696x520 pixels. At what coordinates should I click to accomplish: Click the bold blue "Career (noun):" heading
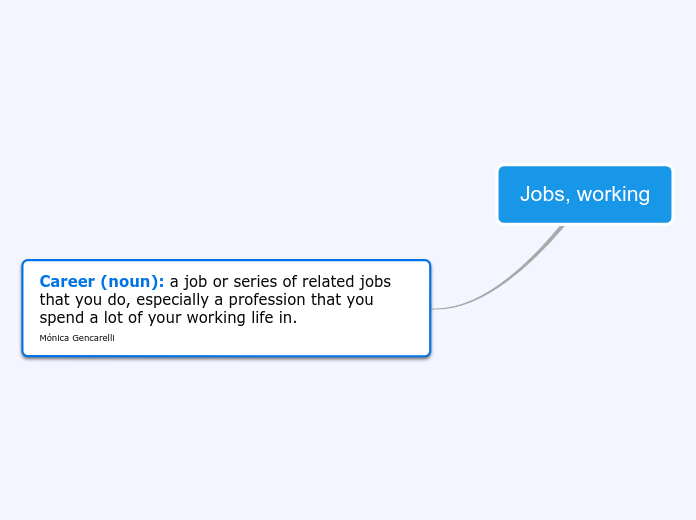[101, 282]
